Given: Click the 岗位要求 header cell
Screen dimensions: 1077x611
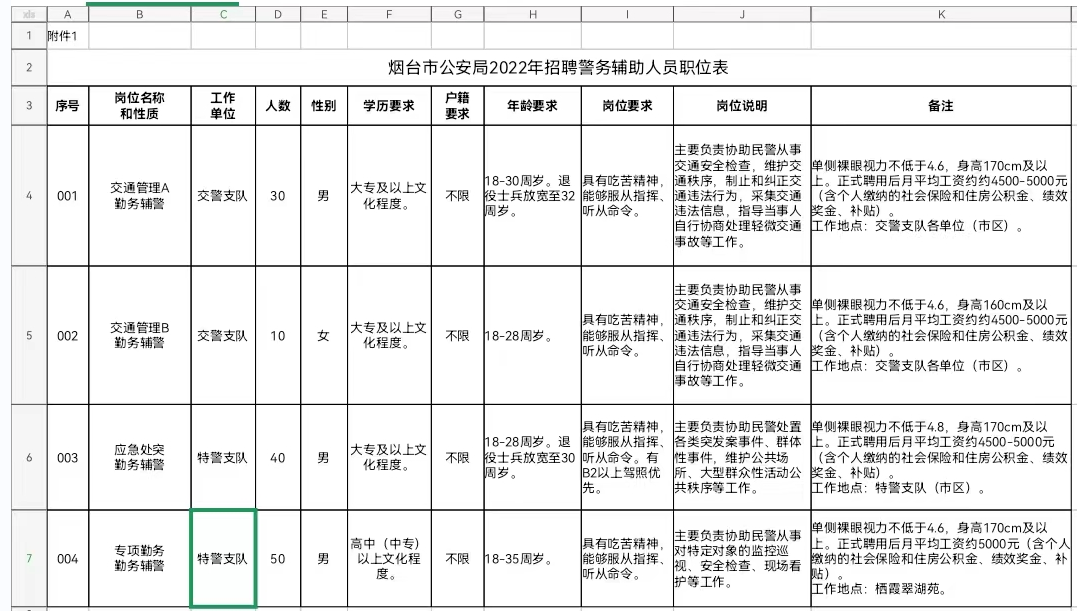Looking at the screenshot, I should 627,106.
